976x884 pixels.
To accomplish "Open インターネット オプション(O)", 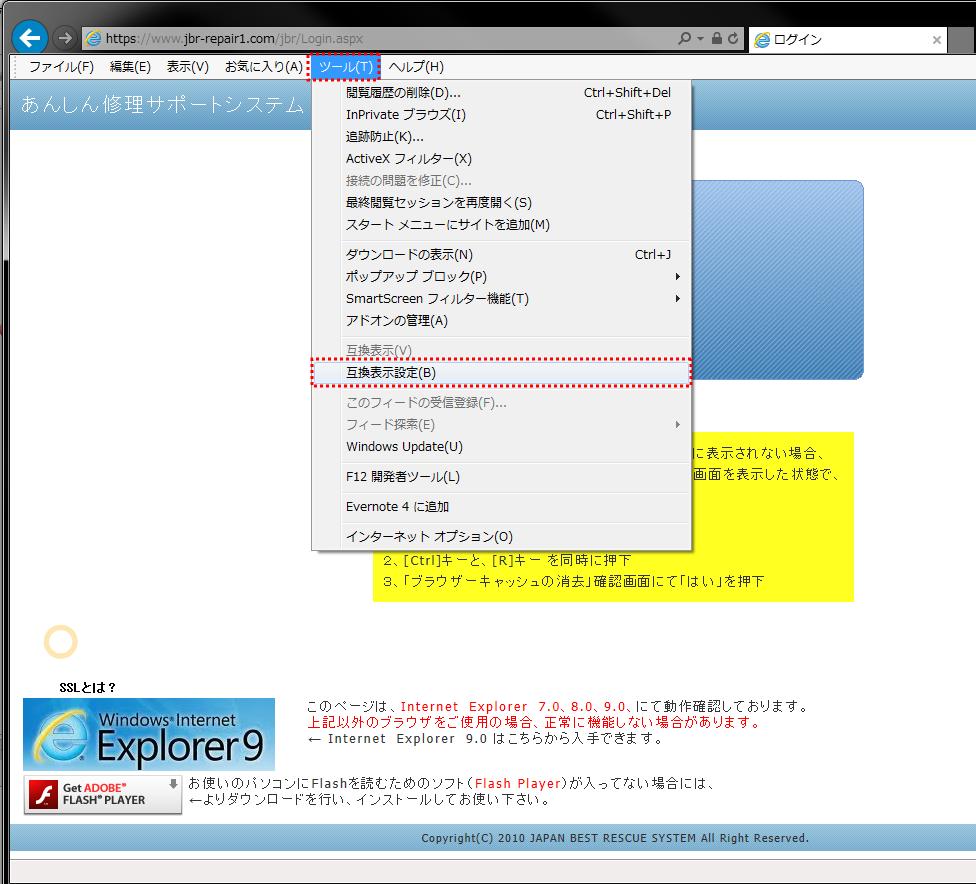I will click(x=502, y=537).
